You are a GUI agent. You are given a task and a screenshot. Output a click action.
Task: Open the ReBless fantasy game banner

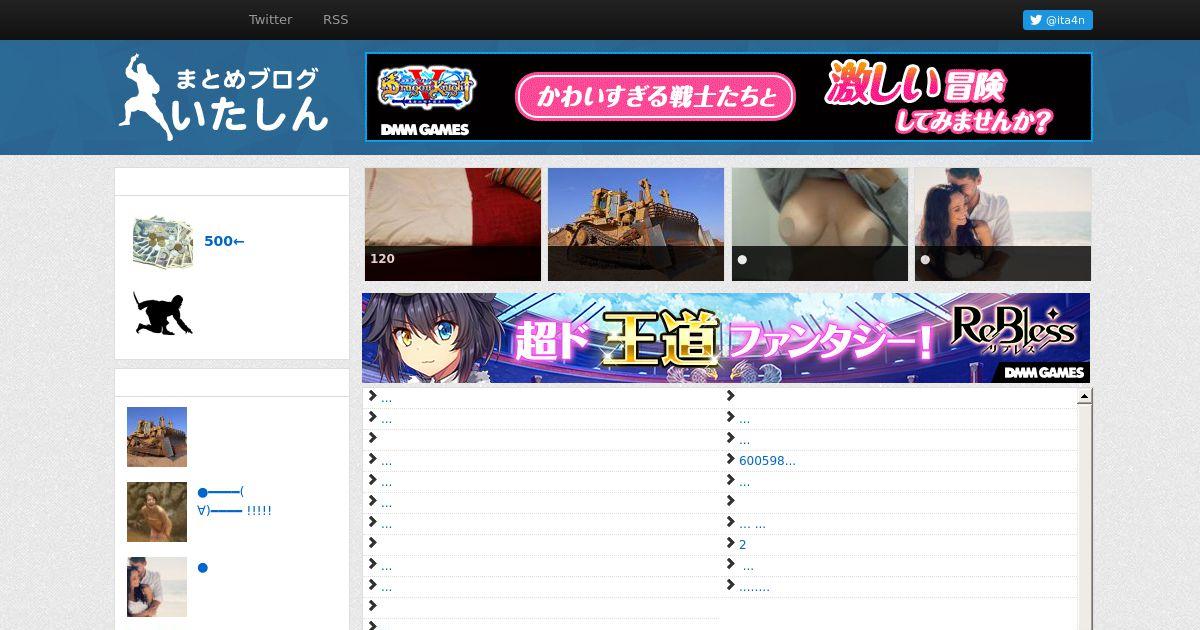click(x=726, y=338)
